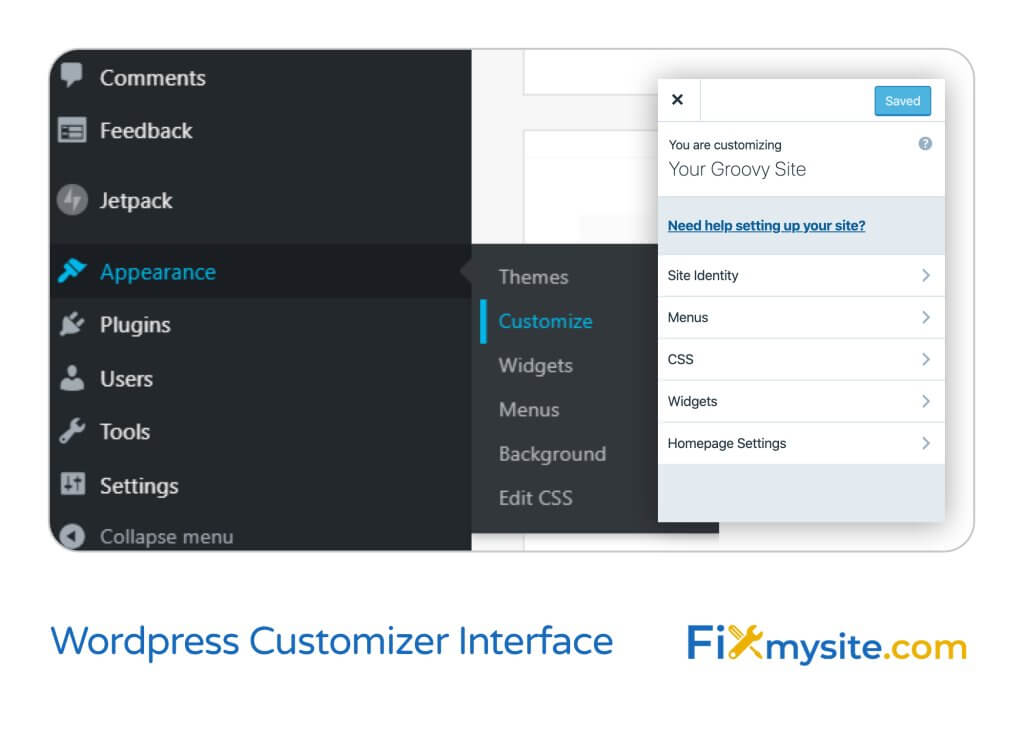Viewport: 1024px width, 737px height.
Task: Click the help question mark icon
Action: click(x=925, y=144)
